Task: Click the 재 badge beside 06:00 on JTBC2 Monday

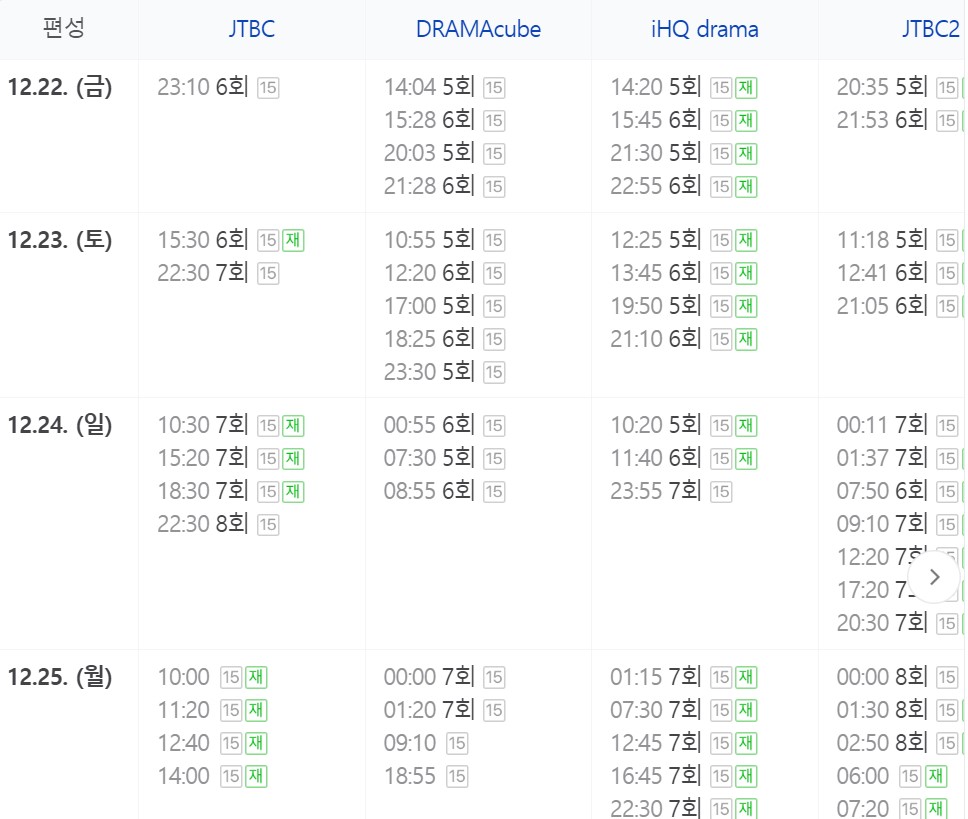Action: [937, 775]
